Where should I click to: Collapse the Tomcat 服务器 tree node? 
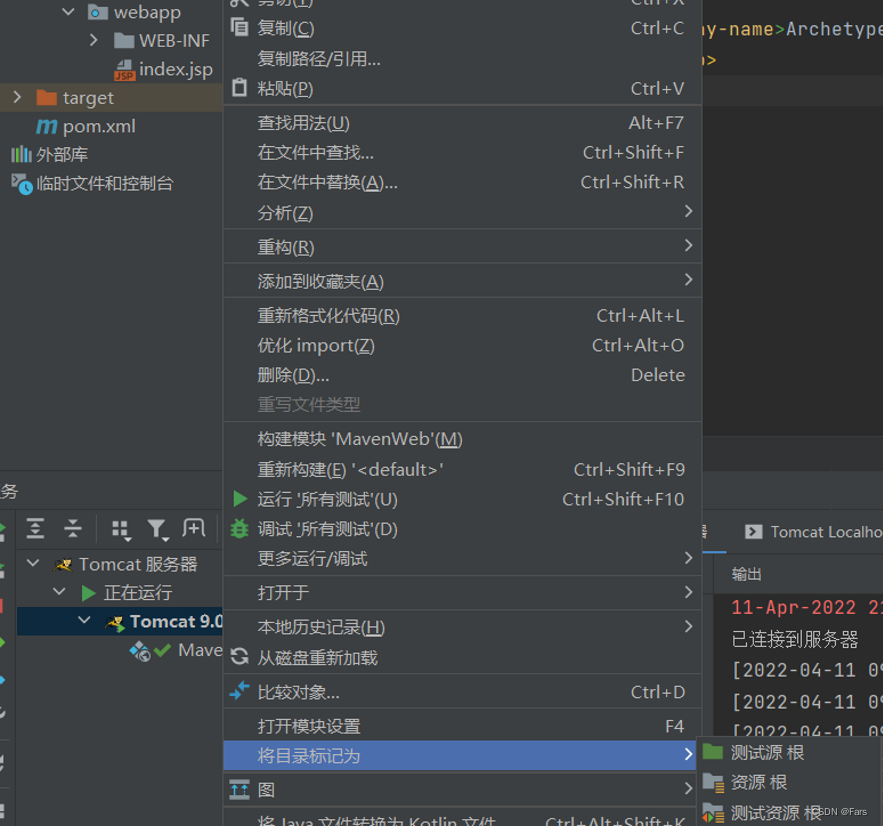[x=33, y=562]
